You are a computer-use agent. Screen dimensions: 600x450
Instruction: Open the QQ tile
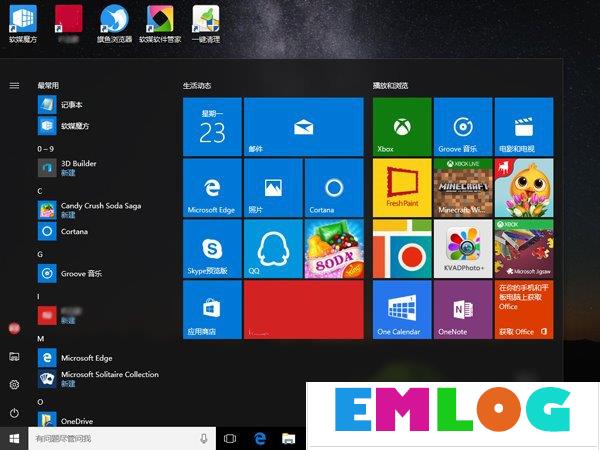[x=273, y=249]
